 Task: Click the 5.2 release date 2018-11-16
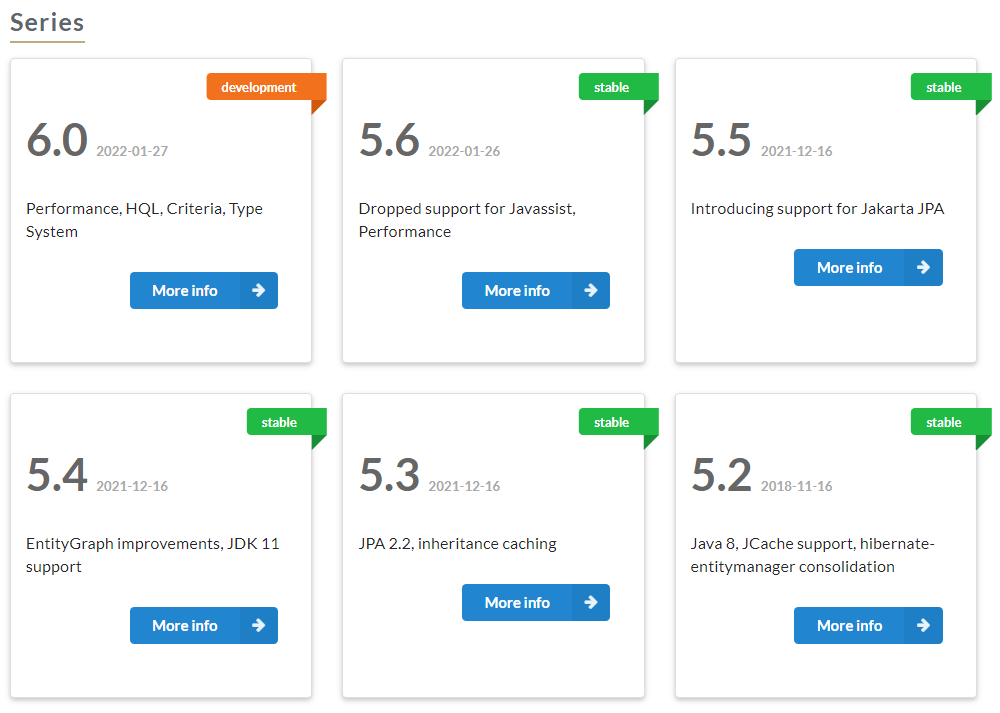pos(796,486)
